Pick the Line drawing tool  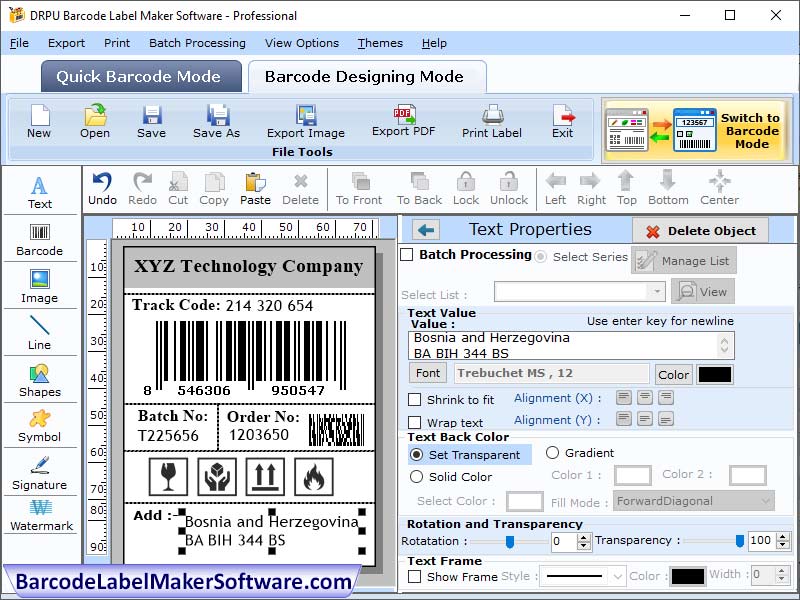[x=40, y=333]
